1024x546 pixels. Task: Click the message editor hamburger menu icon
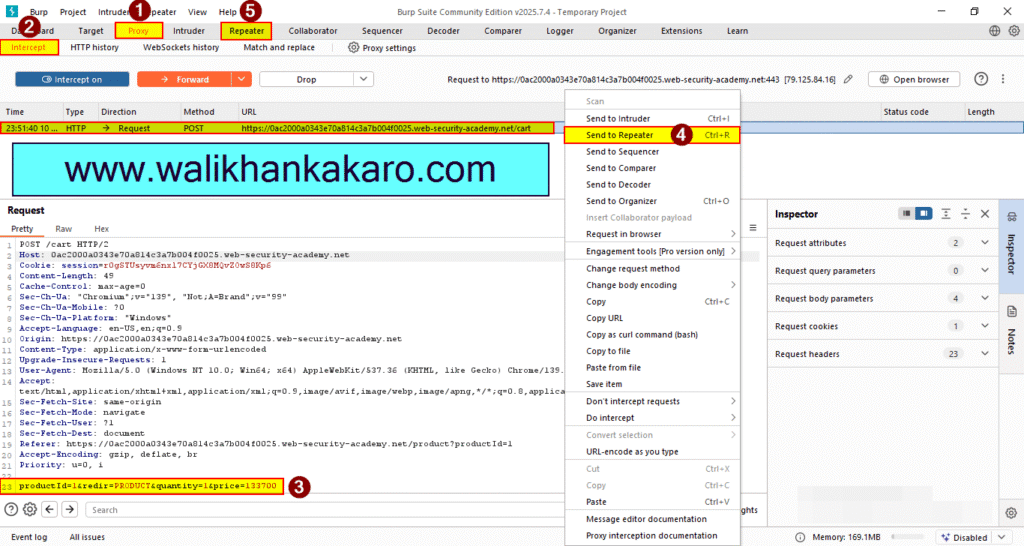point(753,228)
